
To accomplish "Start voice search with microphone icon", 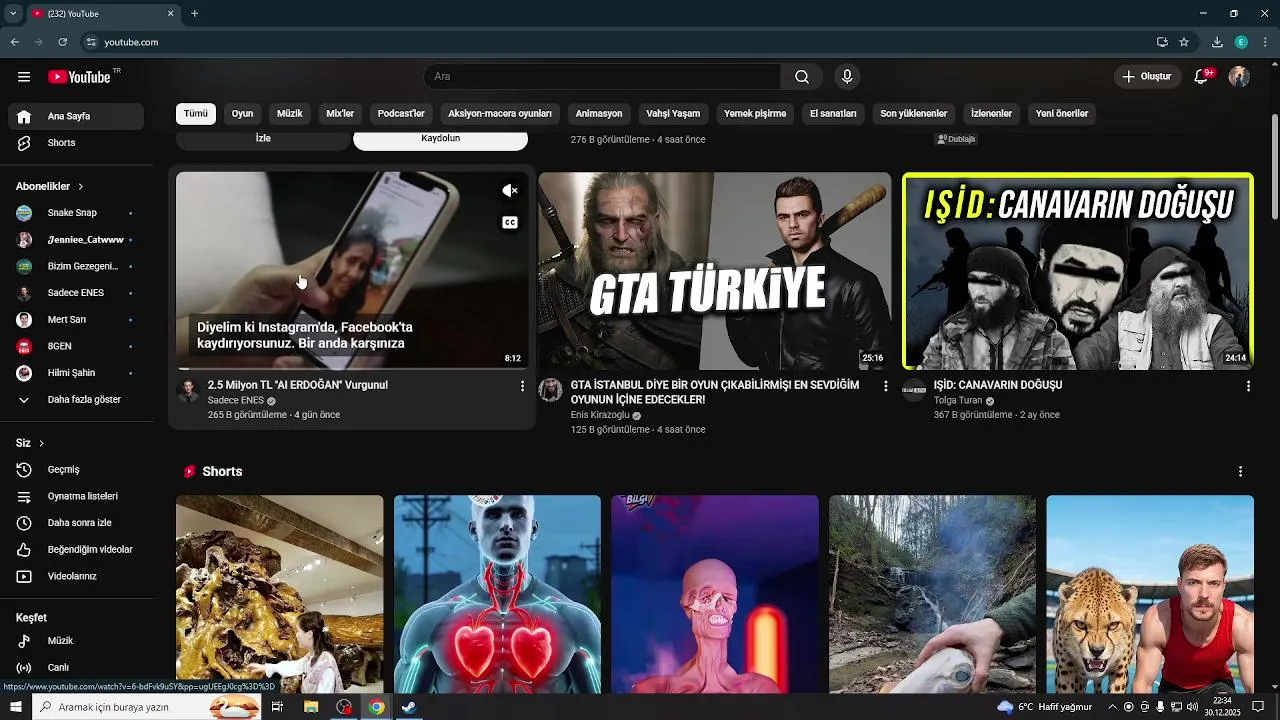I will (x=847, y=77).
